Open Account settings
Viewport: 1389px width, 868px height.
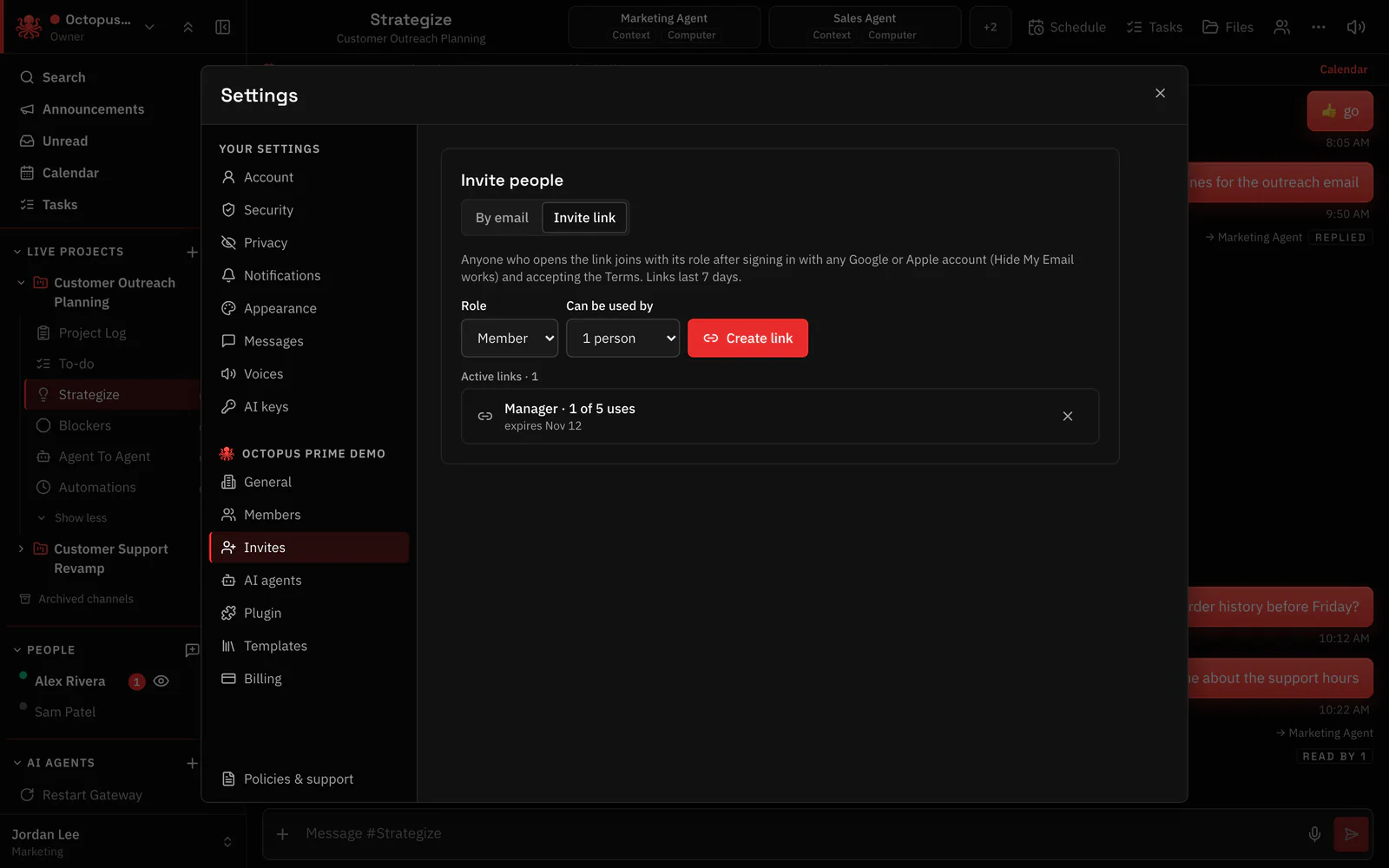pos(309,177)
